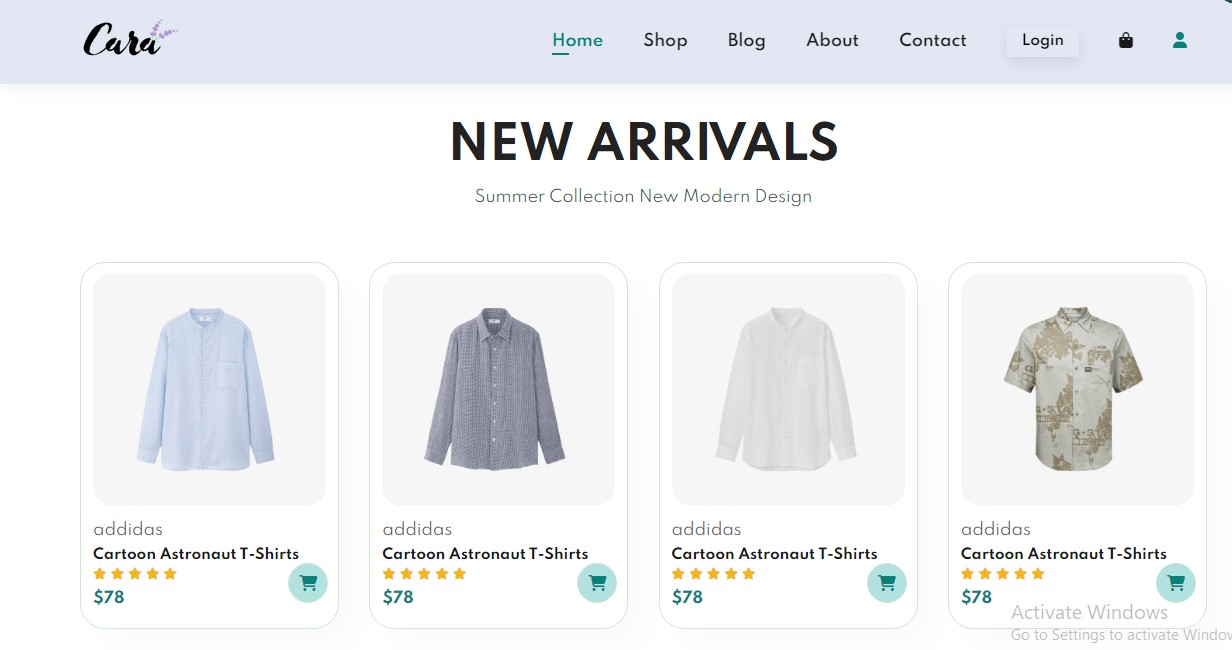Open the floral short-sleeve shirt image

coord(1077,389)
